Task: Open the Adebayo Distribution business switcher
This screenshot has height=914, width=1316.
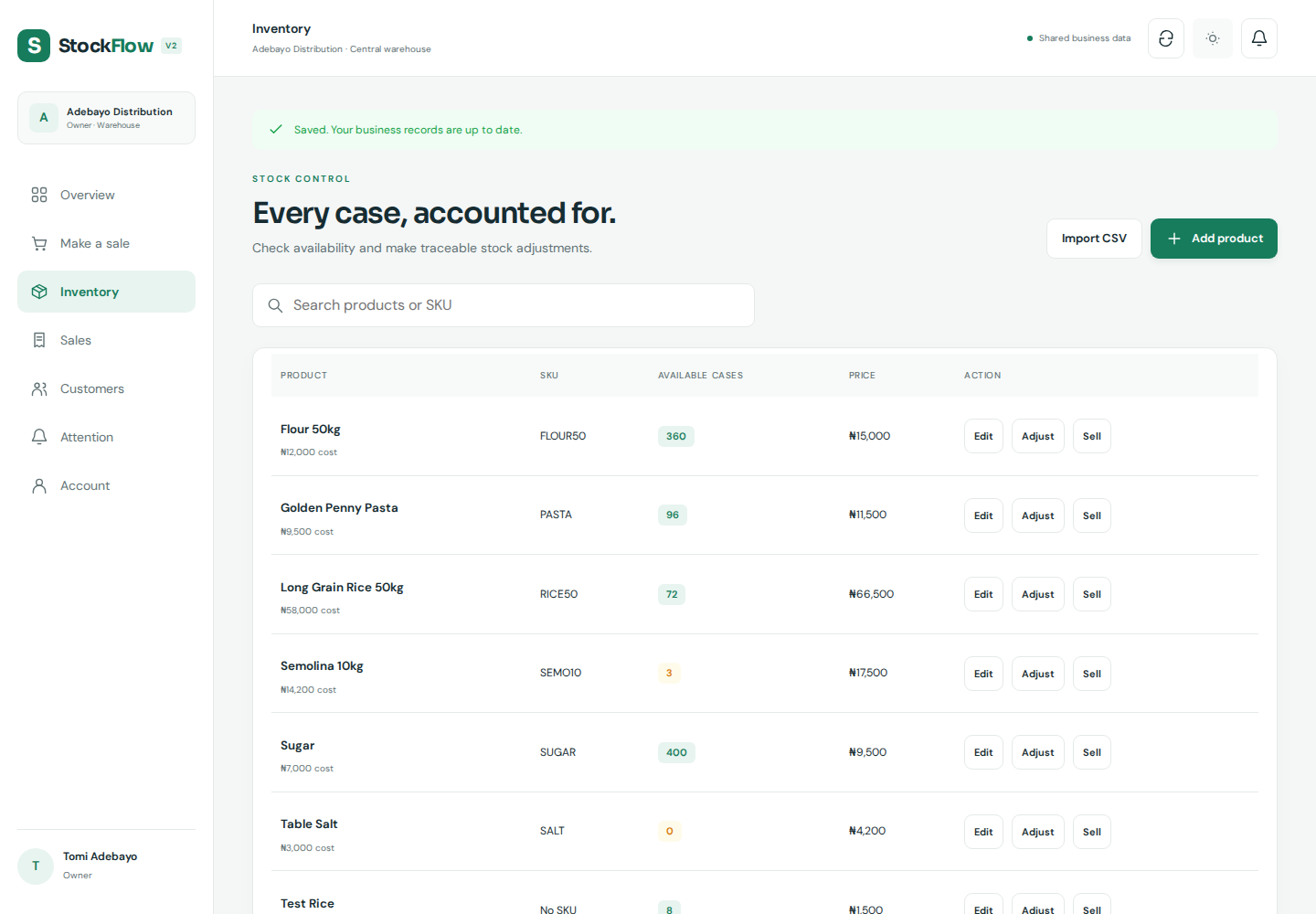Action: (x=106, y=118)
